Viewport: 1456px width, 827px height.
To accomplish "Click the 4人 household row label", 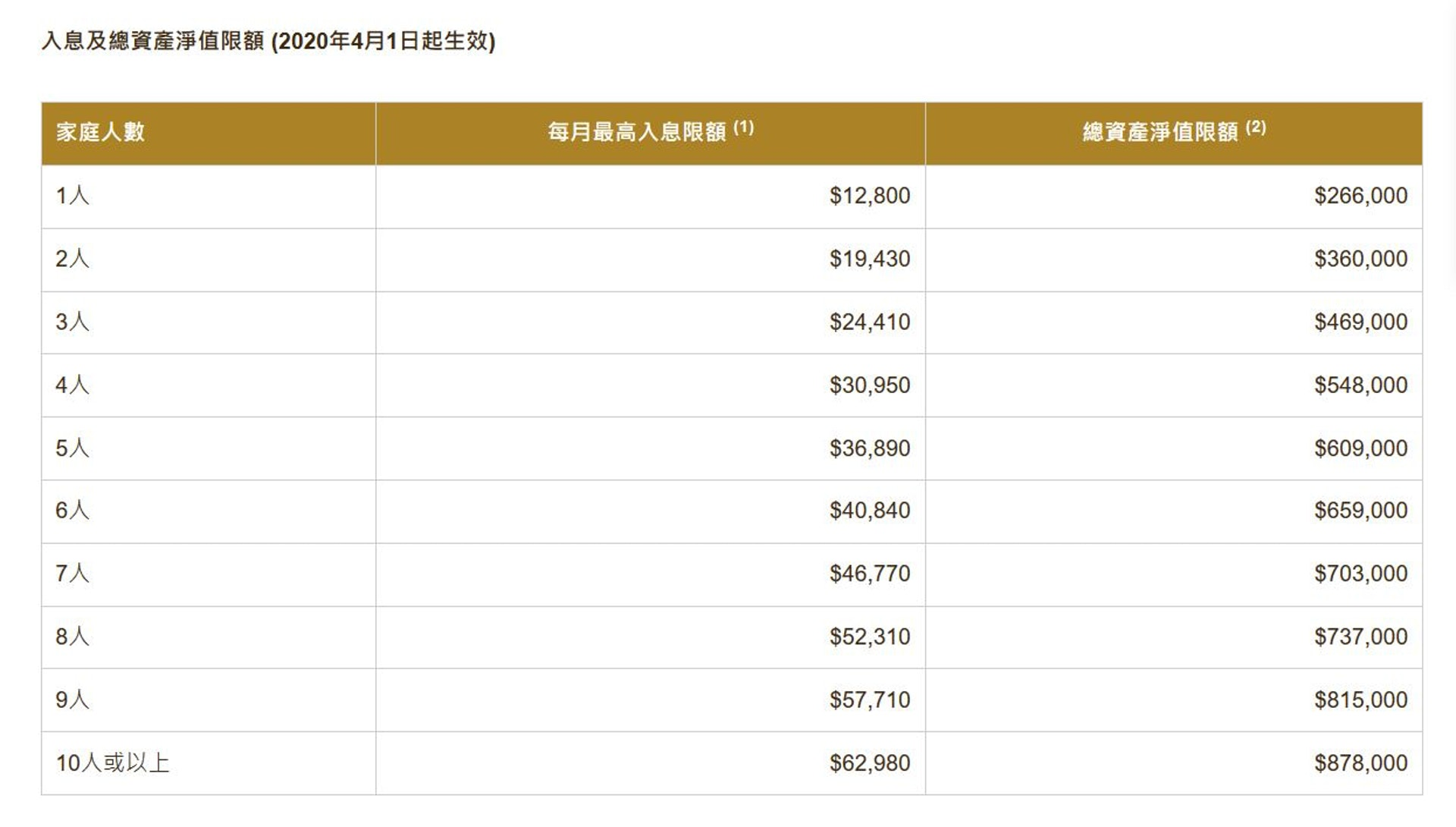I will pos(73,385).
